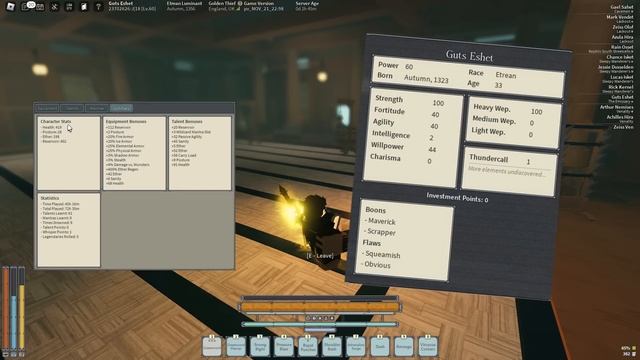This screenshot has height=360, width=640.
Task: Select Jessie Dusselden in player list
Action: (616, 67)
